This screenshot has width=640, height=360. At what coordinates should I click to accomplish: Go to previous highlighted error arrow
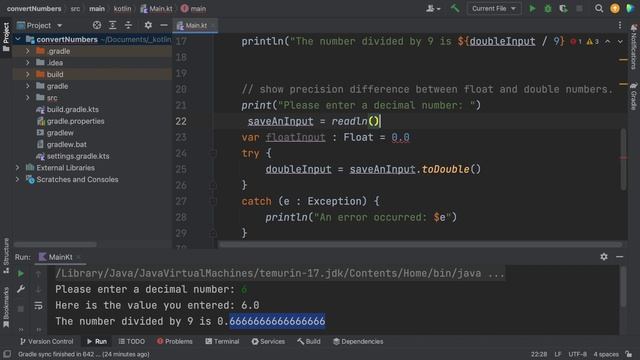tap(607, 42)
